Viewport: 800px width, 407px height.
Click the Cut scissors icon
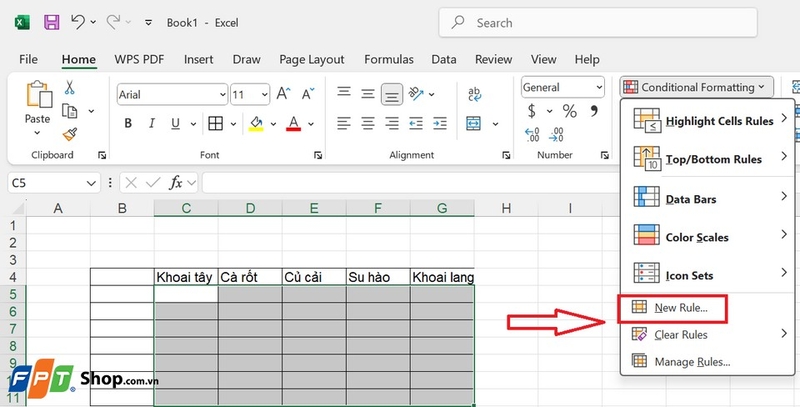(69, 88)
